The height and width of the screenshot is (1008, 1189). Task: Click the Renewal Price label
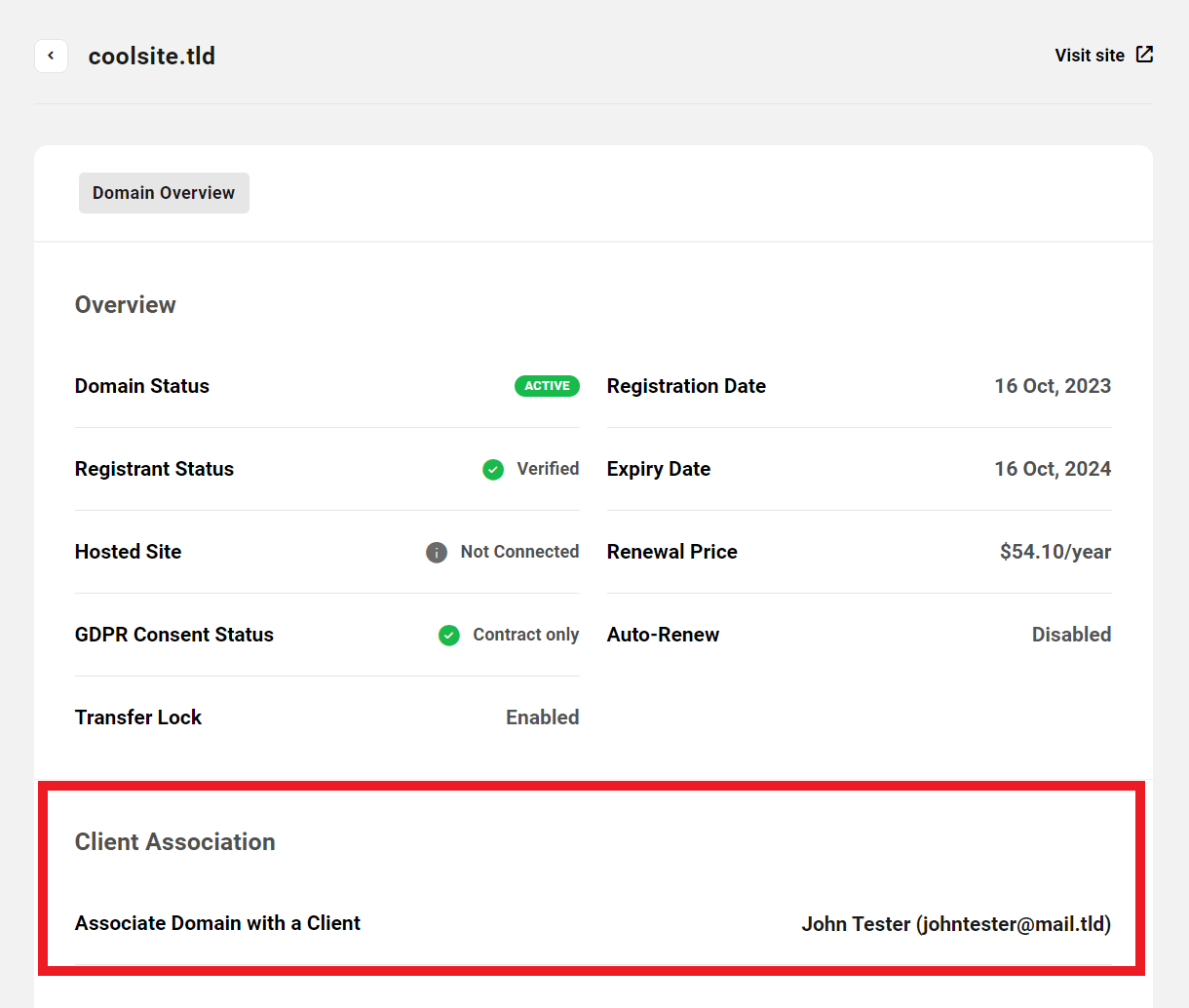tap(672, 552)
